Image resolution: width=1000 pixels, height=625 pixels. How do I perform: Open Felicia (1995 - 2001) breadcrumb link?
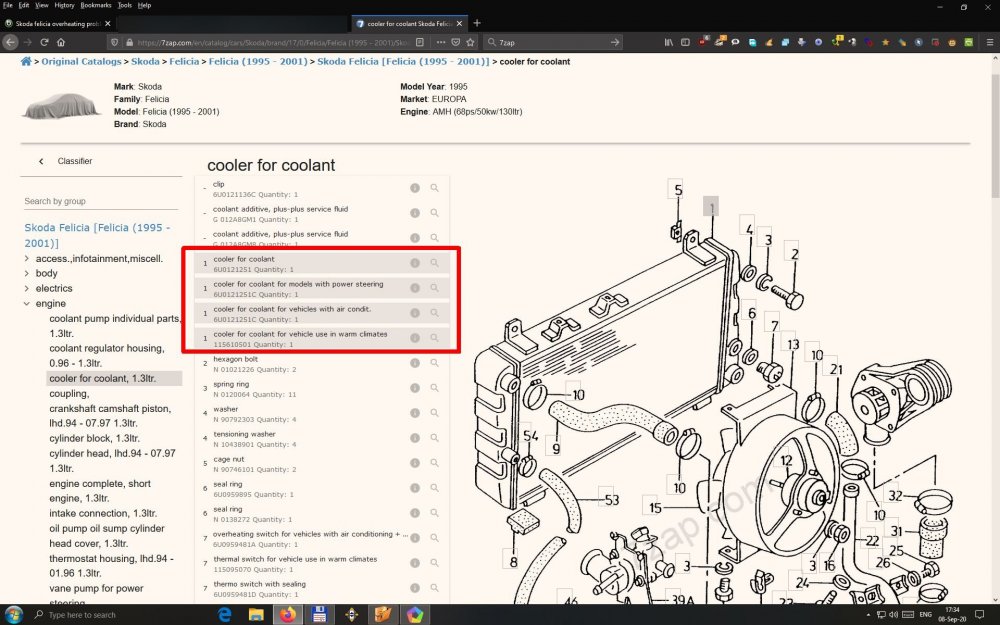click(259, 62)
